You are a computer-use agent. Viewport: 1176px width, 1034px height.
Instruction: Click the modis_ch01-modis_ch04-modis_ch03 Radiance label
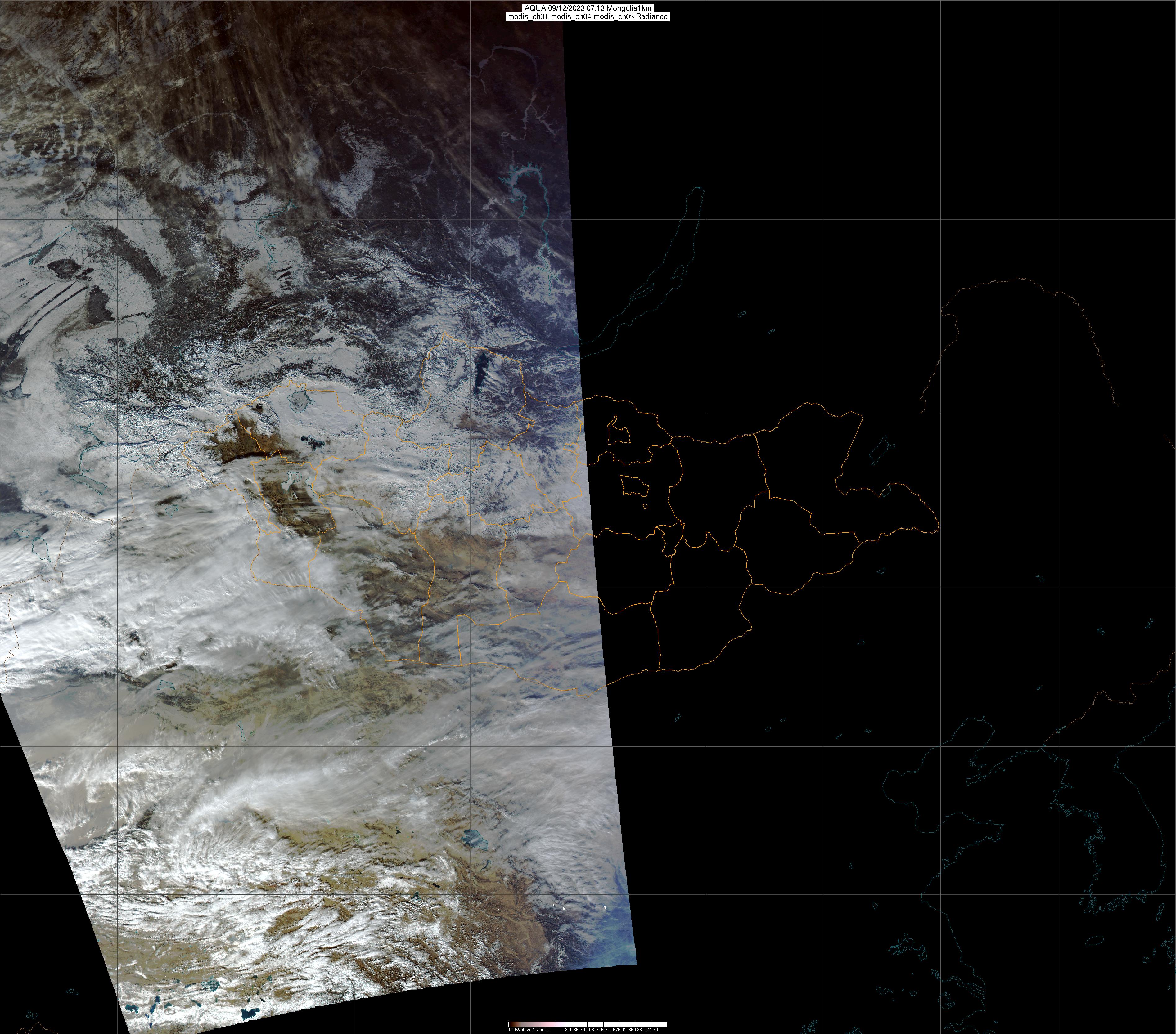click(x=588, y=17)
